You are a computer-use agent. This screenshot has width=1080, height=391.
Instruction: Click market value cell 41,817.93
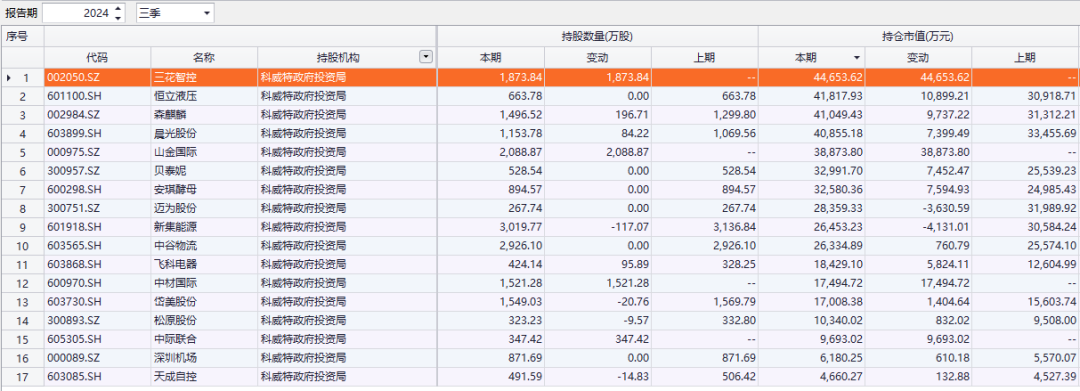(811, 96)
